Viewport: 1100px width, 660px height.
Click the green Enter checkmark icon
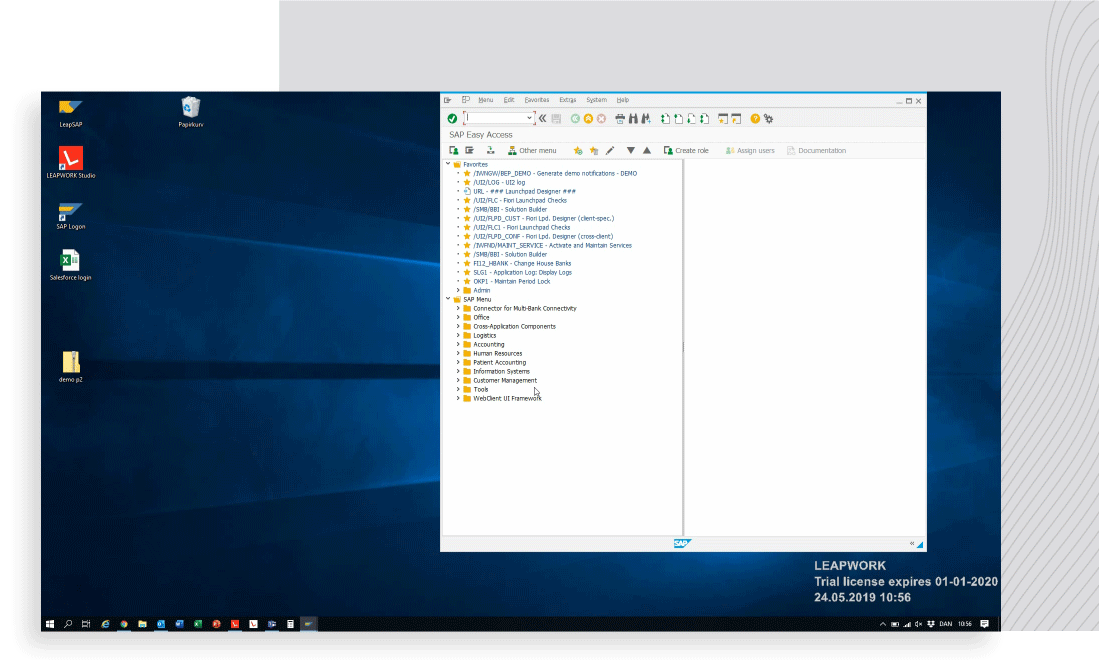452,118
